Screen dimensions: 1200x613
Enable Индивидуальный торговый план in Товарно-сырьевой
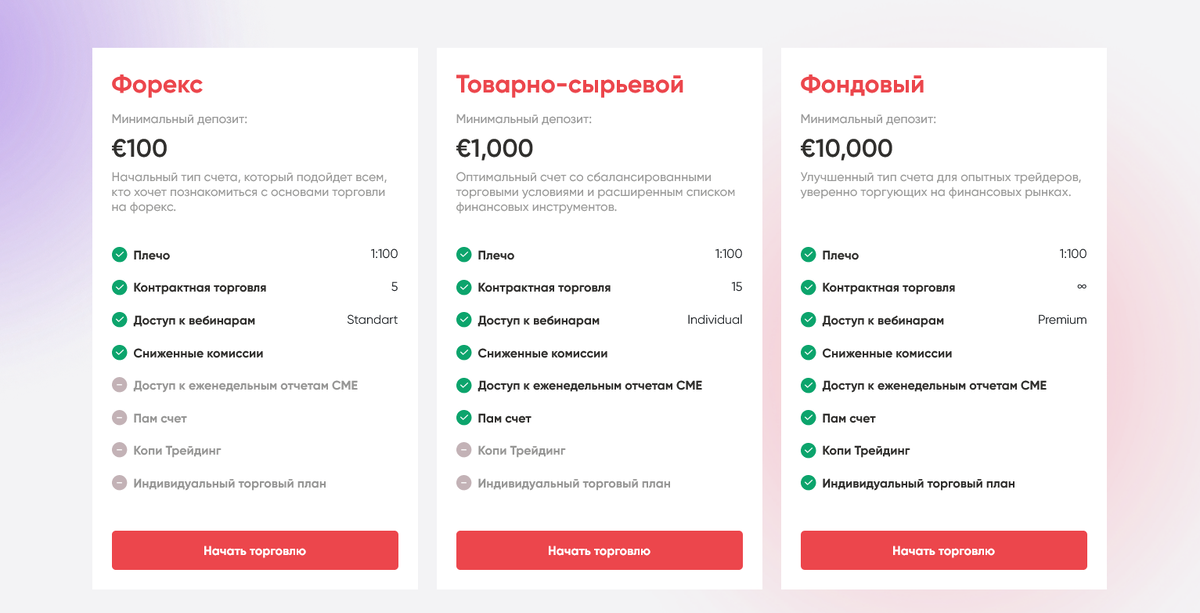pyautogui.click(x=463, y=483)
